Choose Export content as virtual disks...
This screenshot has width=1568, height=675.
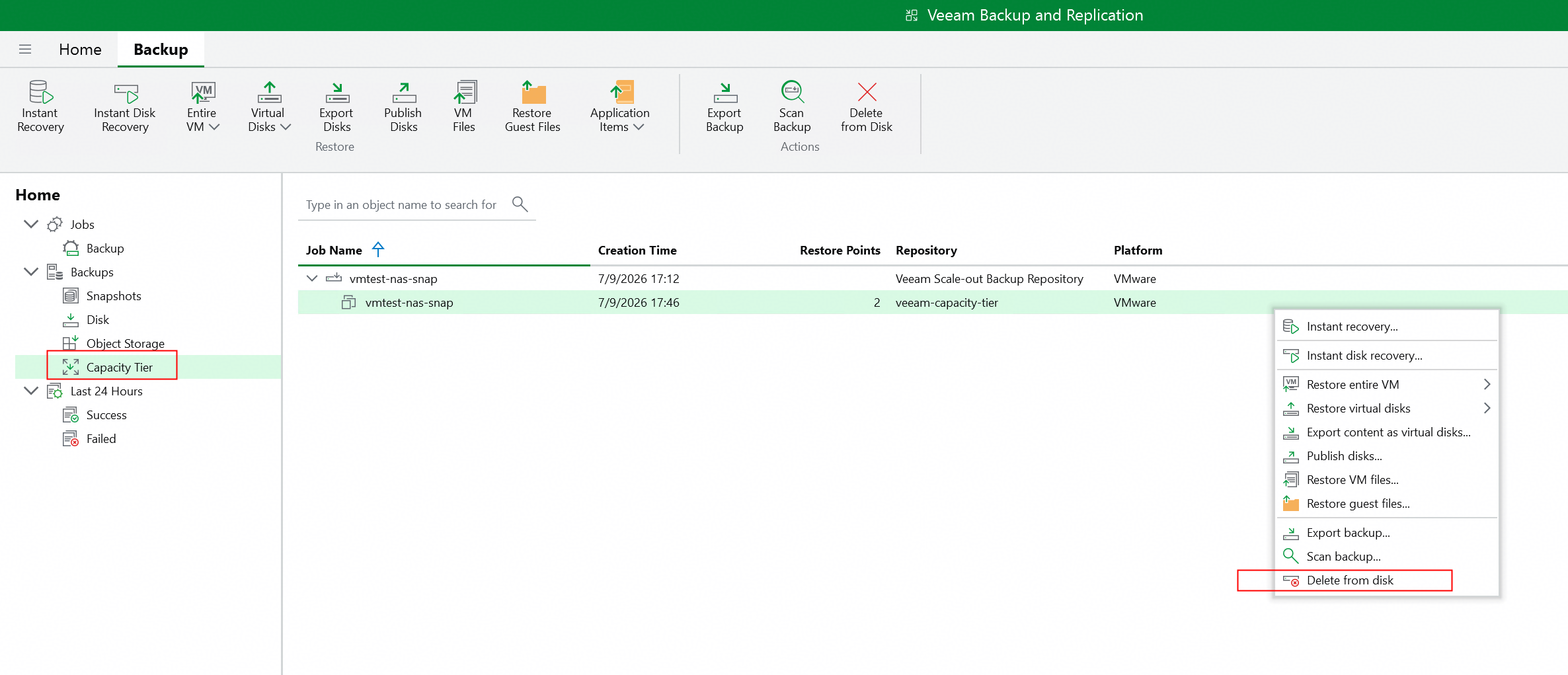click(1386, 432)
